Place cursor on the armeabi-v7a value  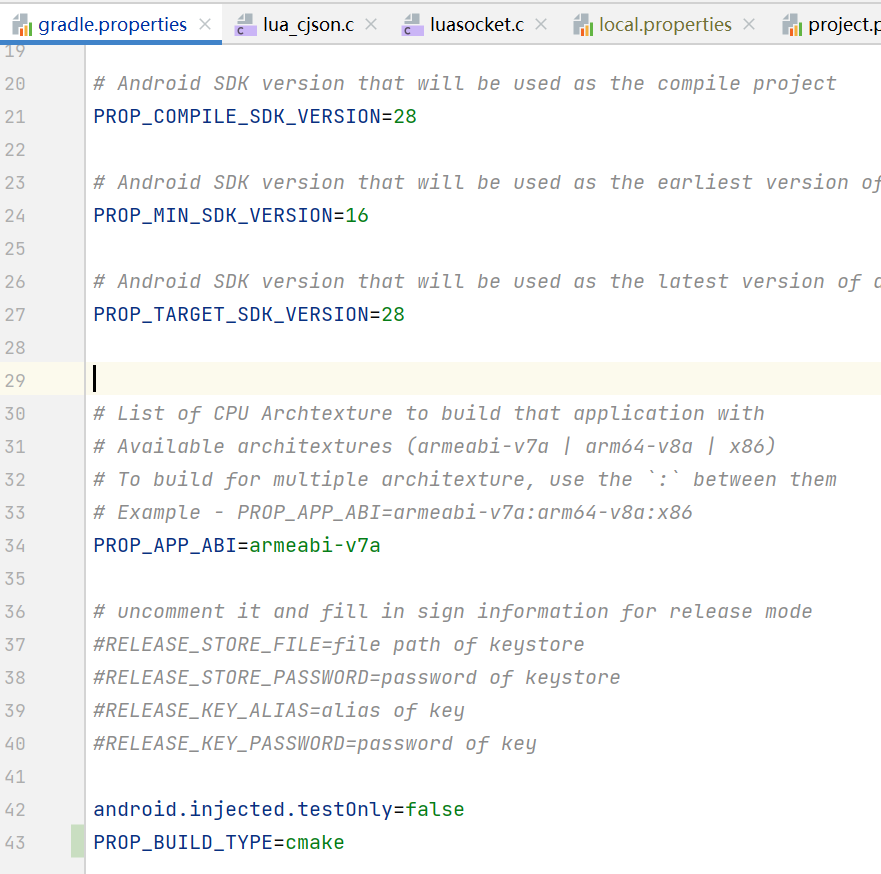315,546
